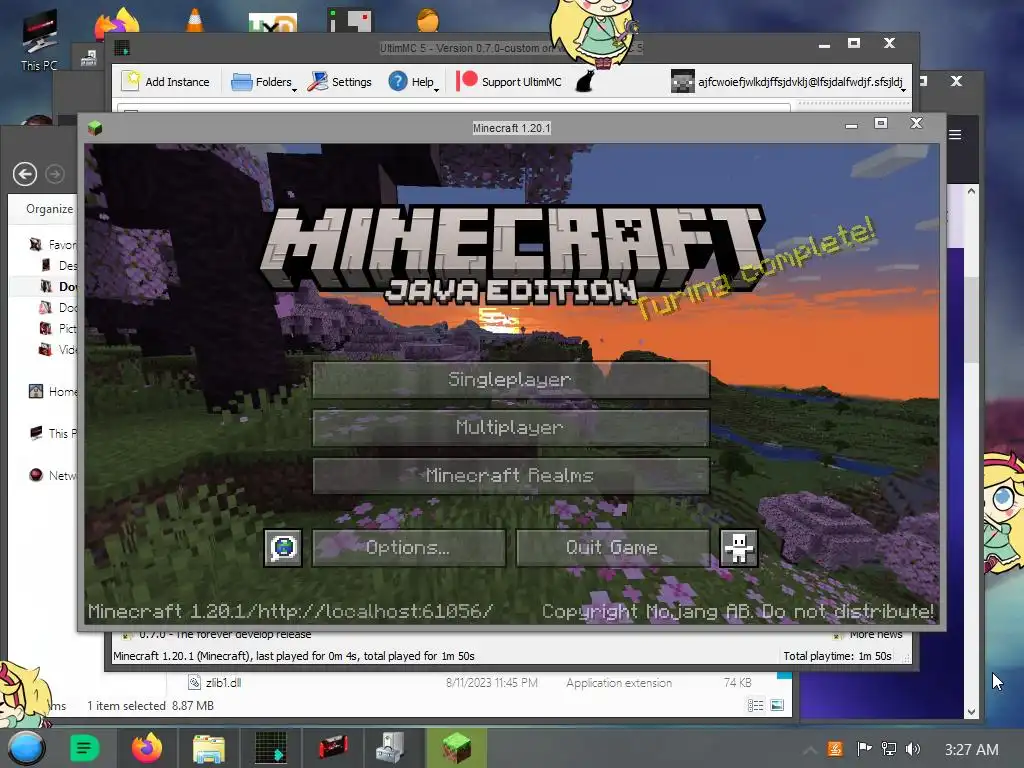Go forward in File Explorer

coord(55,174)
